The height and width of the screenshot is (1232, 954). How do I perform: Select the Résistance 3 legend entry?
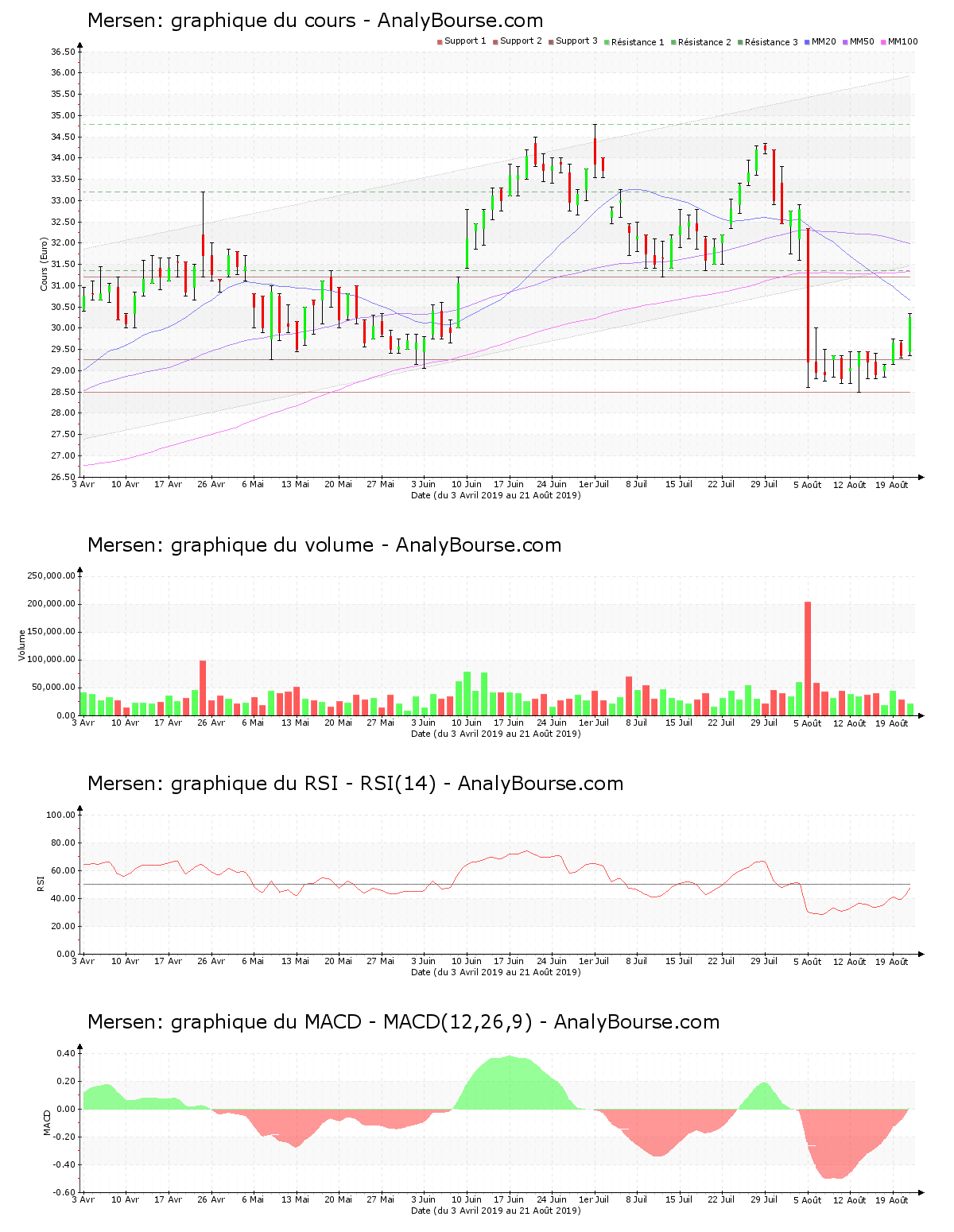tap(771, 42)
